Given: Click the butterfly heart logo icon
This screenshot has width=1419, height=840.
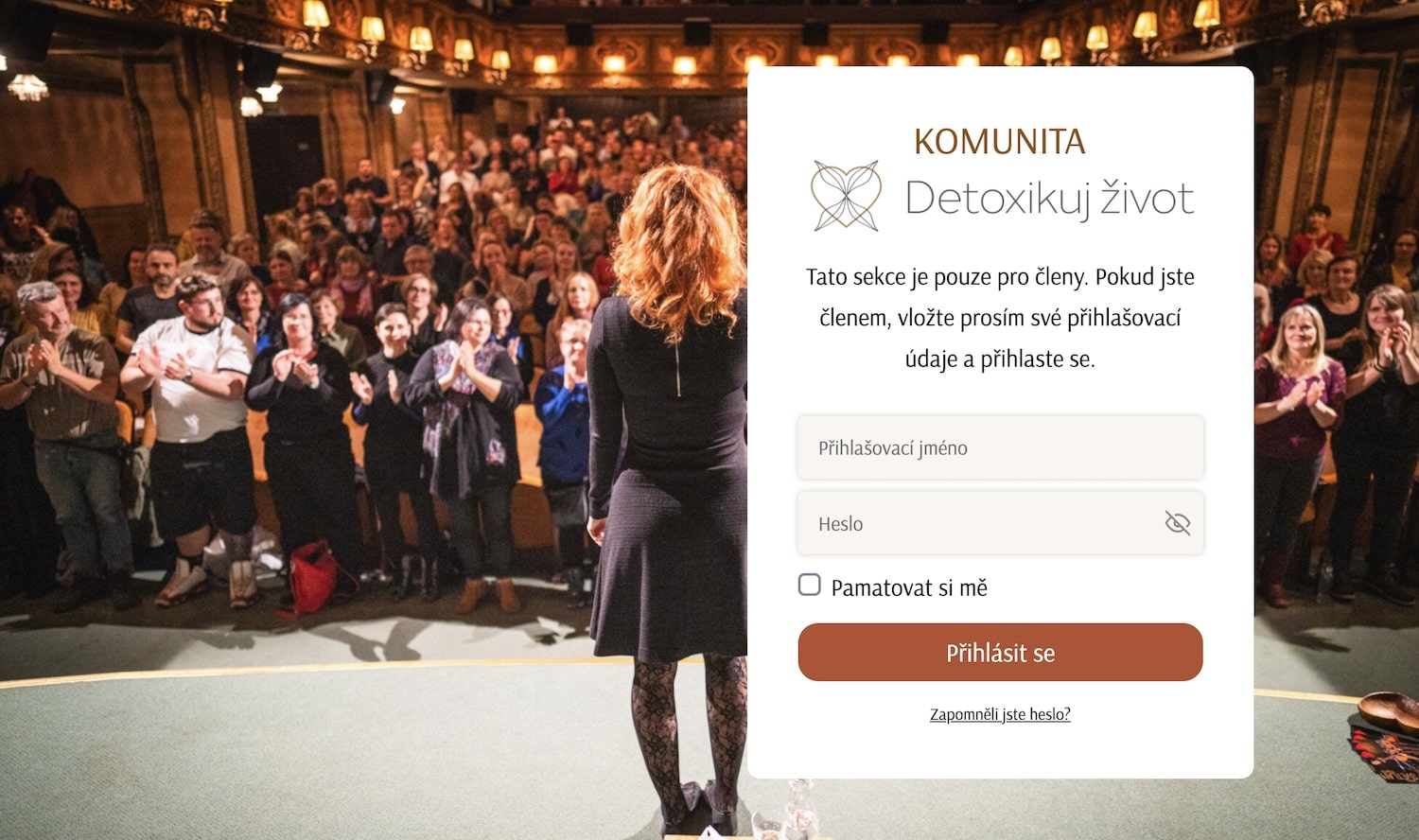Looking at the screenshot, I should (846, 196).
